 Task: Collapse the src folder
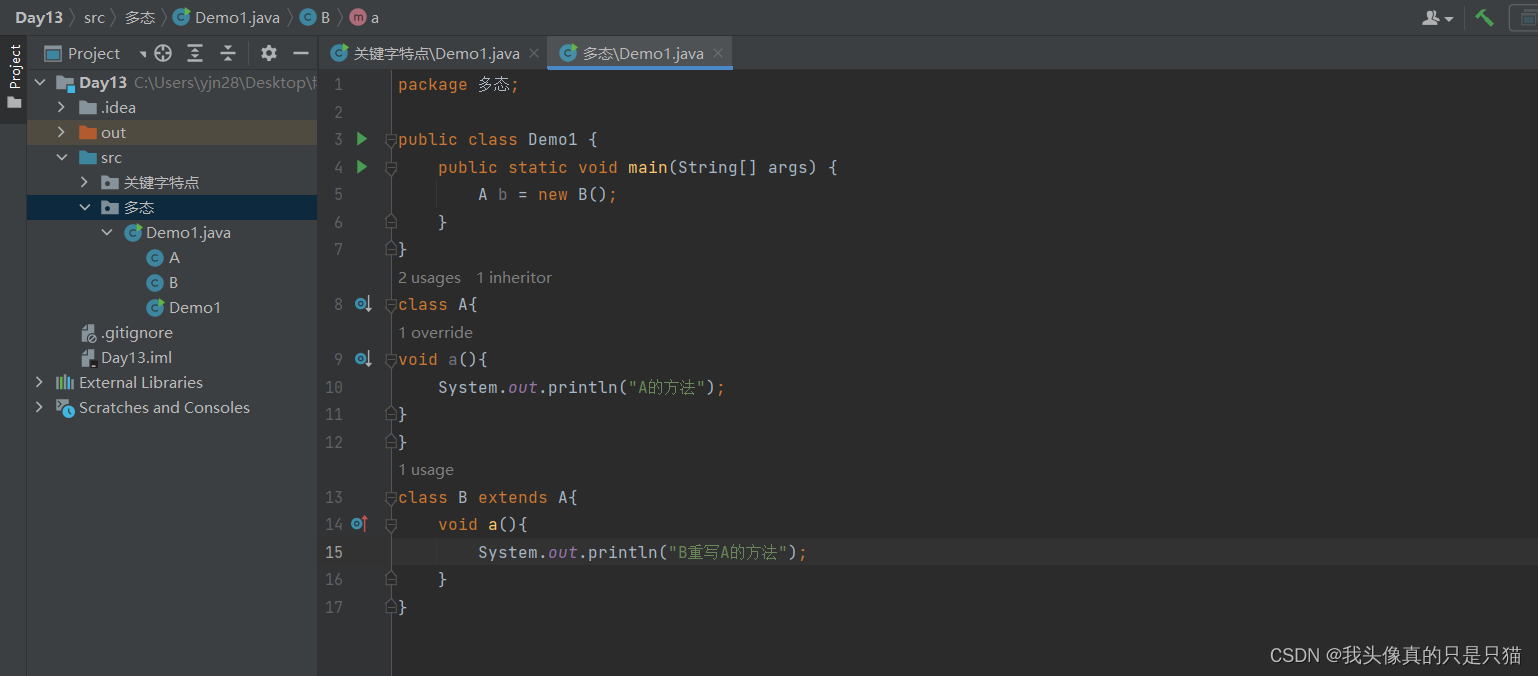click(61, 157)
